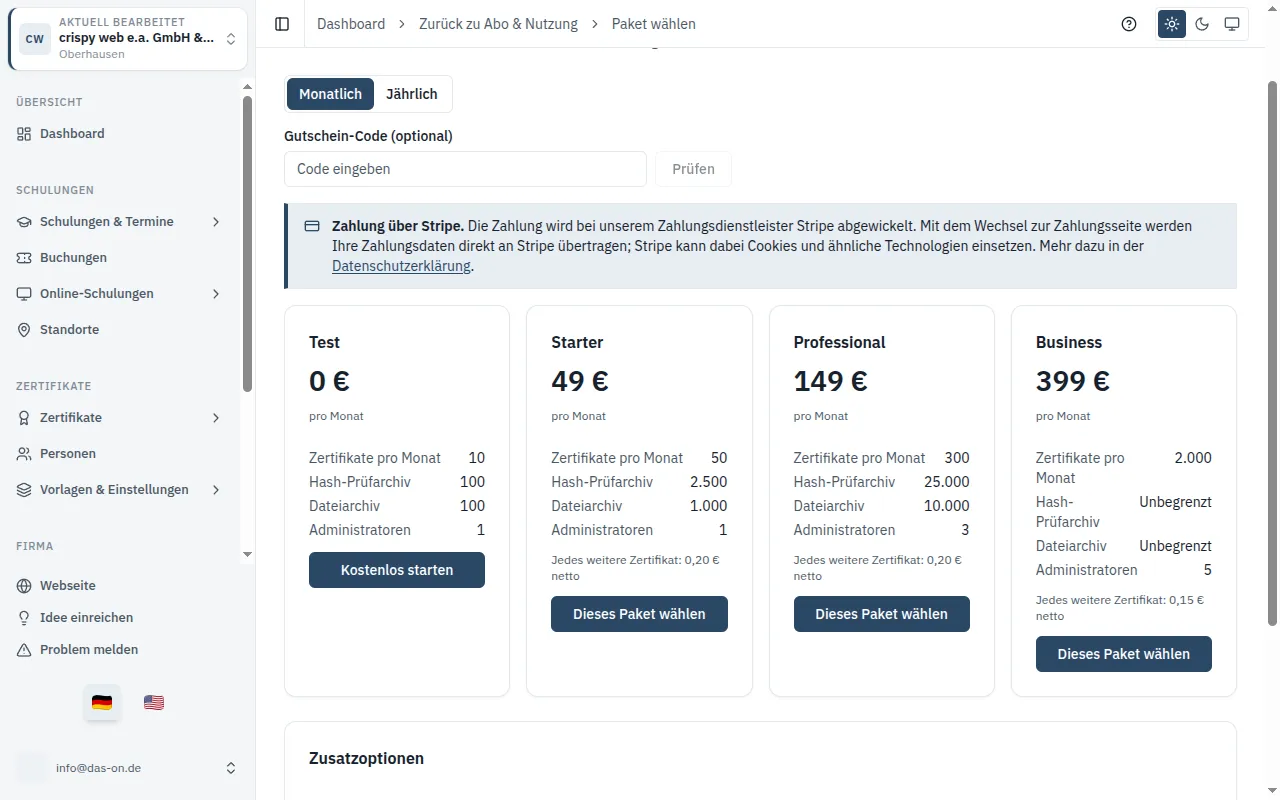
Task: Select system theme monitor icon
Action: pyautogui.click(x=1232, y=24)
